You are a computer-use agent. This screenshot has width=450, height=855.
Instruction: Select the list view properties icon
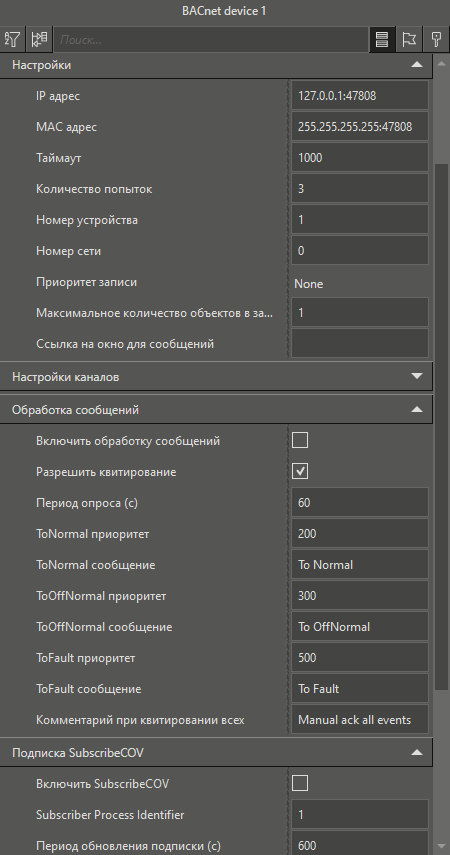pos(382,39)
